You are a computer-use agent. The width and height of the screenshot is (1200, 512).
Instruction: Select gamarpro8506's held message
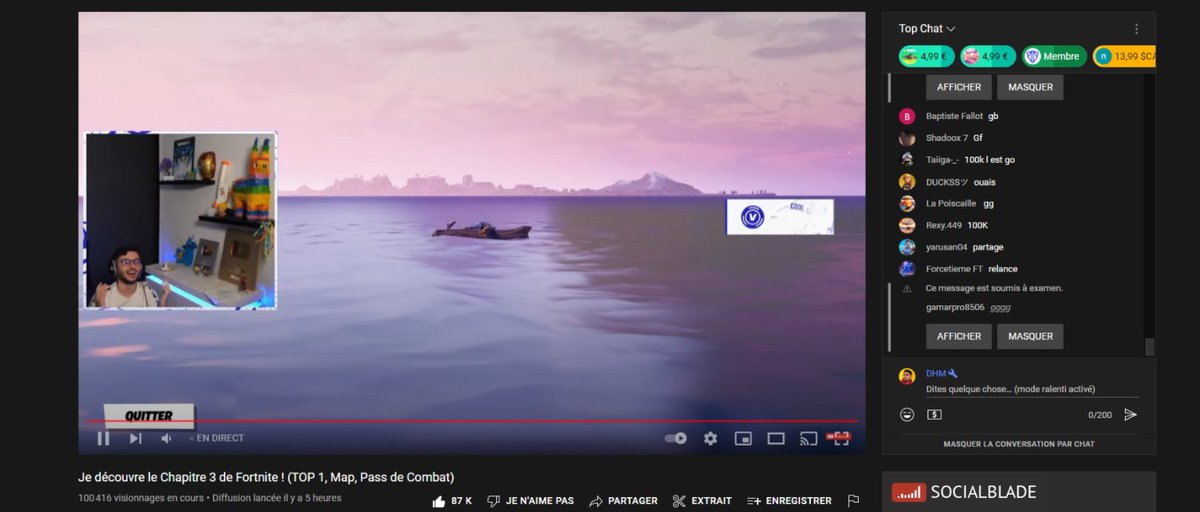point(969,307)
